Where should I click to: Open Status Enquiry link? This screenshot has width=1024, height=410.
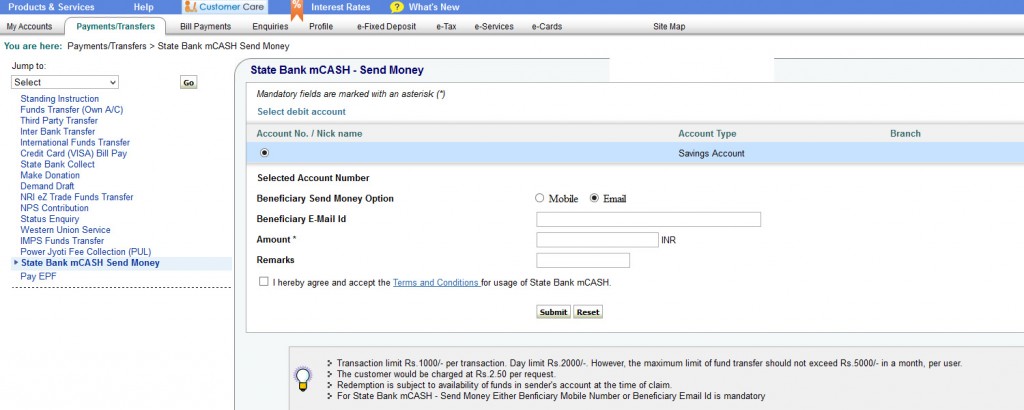point(50,219)
